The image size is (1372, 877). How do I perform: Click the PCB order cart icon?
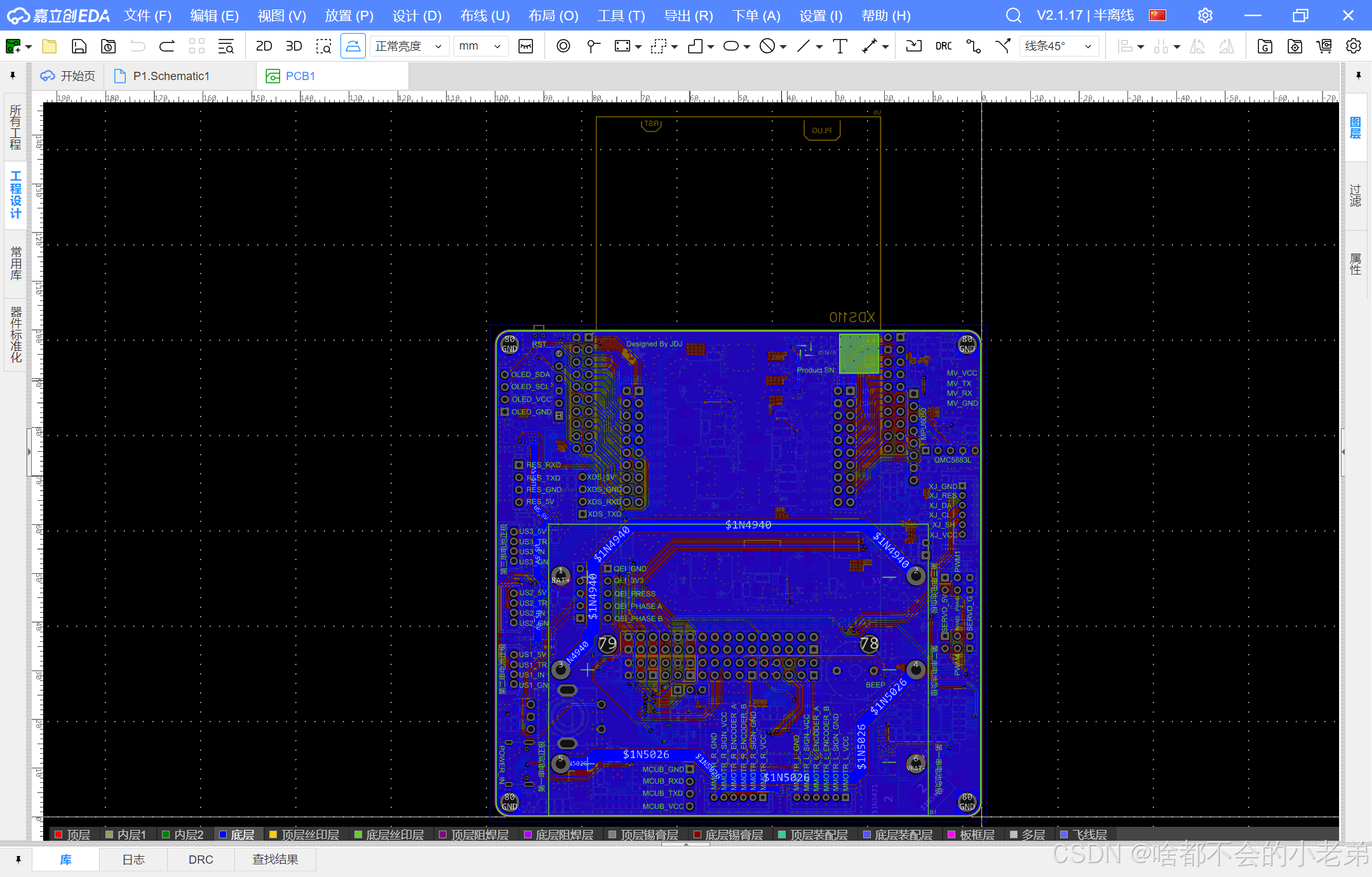(x=1324, y=46)
